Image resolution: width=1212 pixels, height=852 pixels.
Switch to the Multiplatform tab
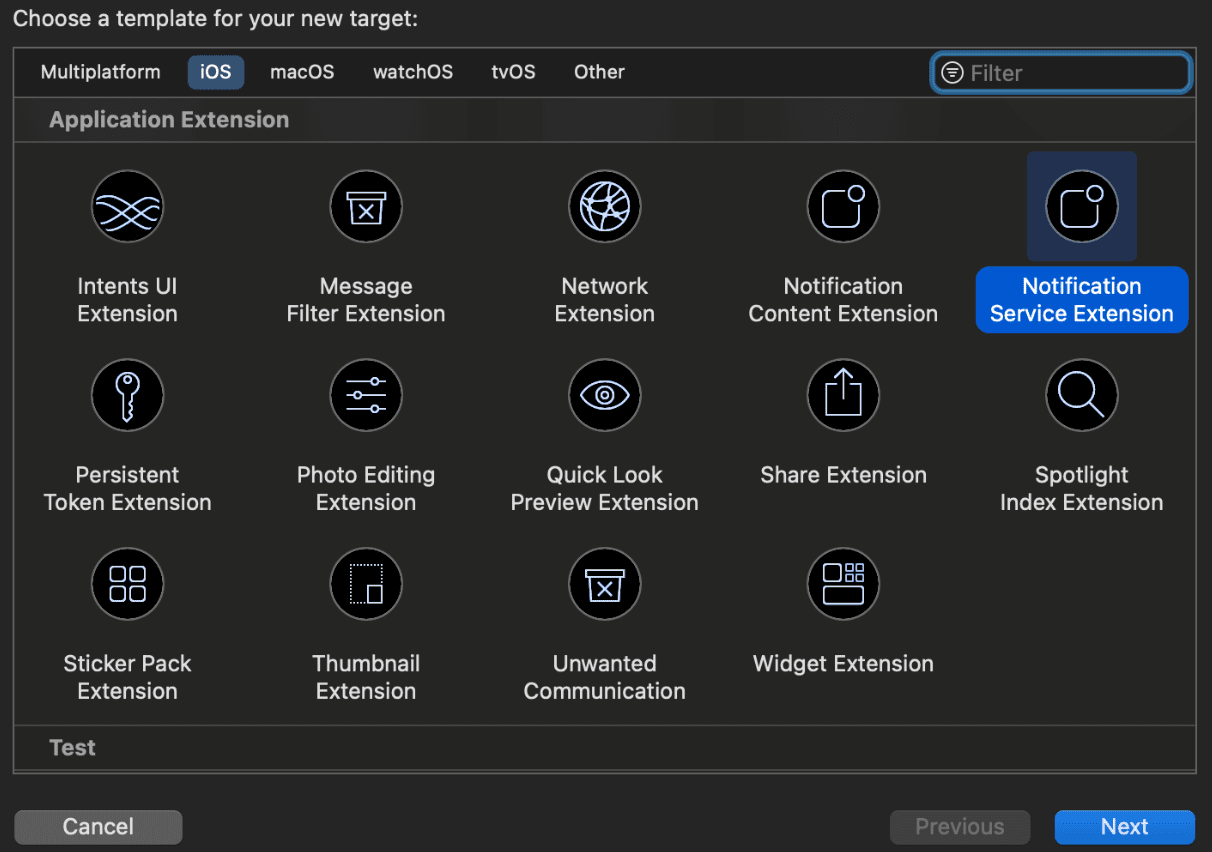pyautogui.click(x=100, y=72)
